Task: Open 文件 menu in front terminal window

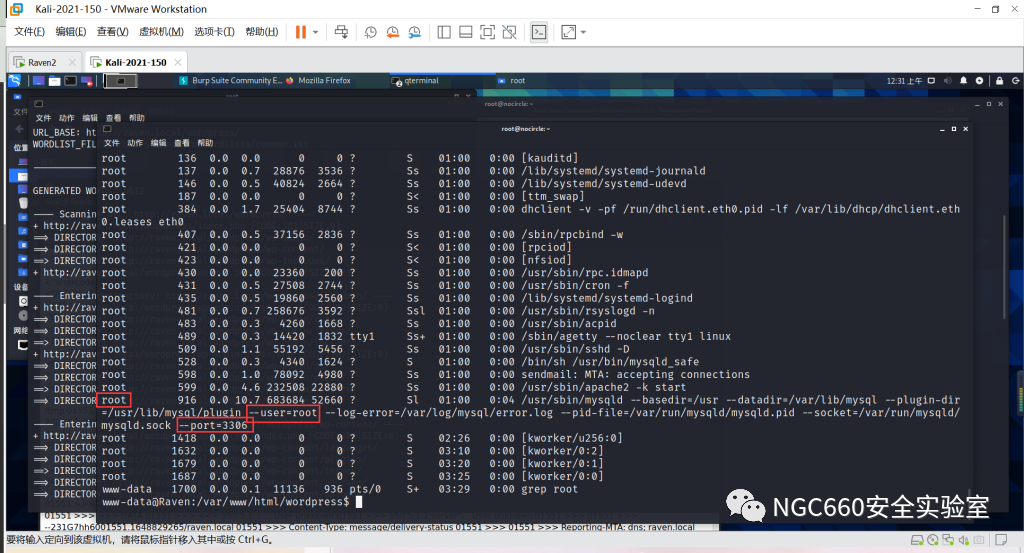Action: pos(112,143)
